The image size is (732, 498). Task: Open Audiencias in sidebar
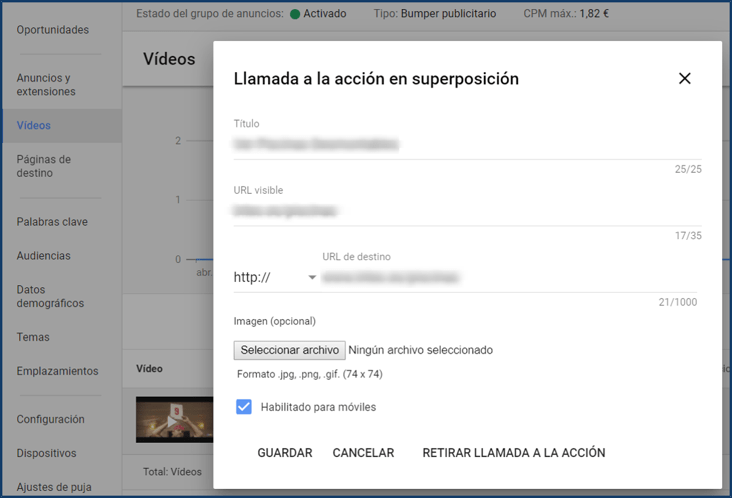[x=43, y=256]
